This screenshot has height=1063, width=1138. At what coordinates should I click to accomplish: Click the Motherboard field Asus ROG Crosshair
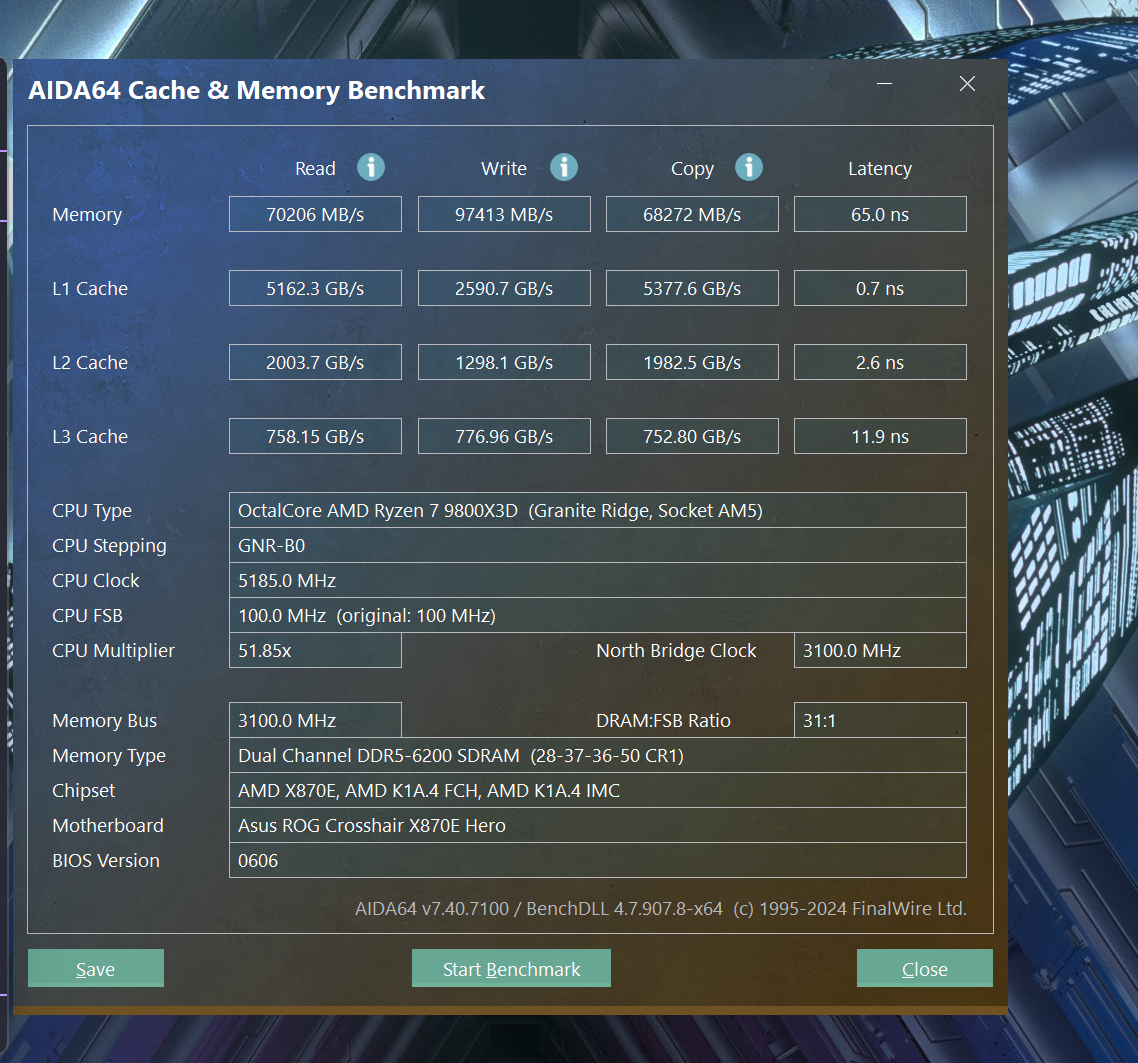click(597, 825)
